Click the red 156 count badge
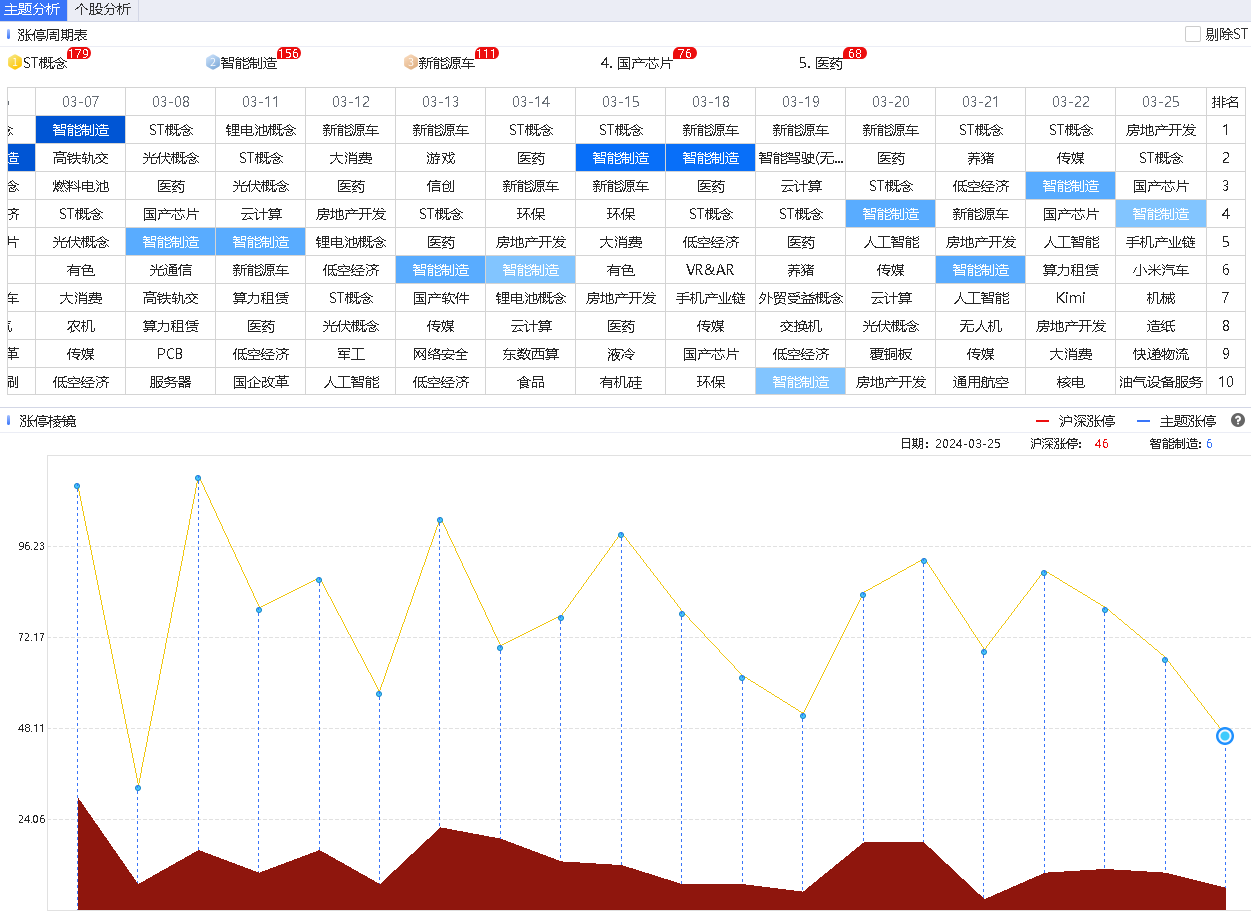Viewport: 1251px width, 914px height. click(x=289, y=53)
